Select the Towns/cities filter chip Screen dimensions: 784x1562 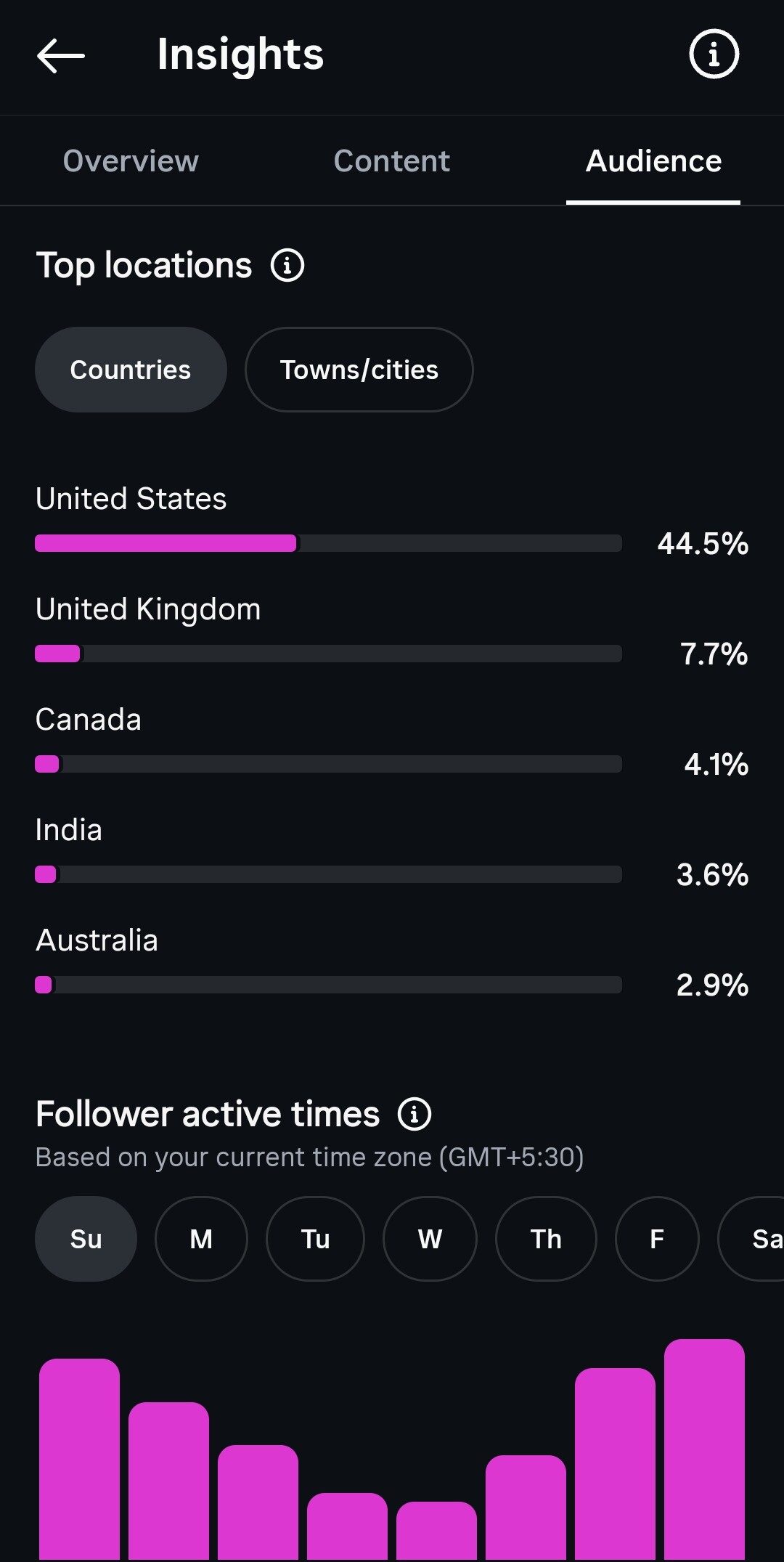tap(359, 370)
